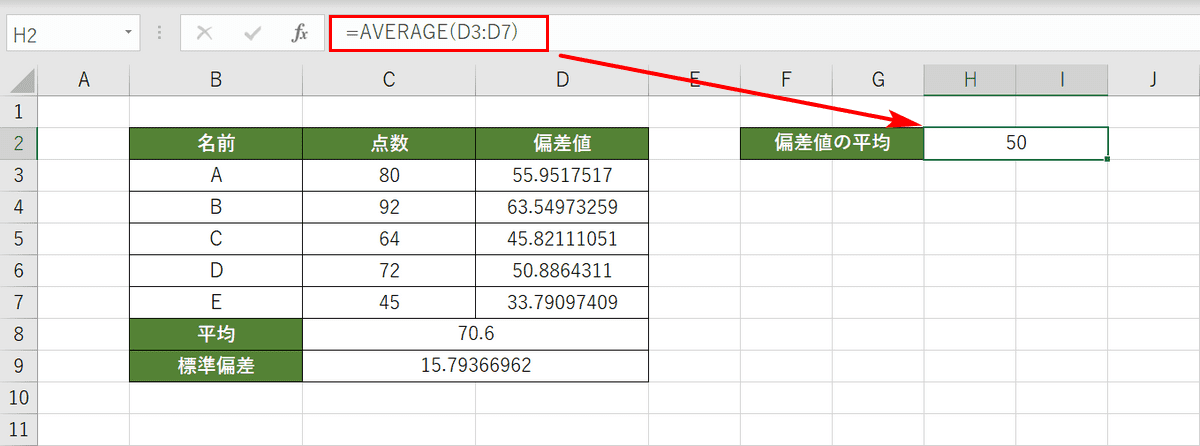The width and height of the screenshot is (1200, 446).
Task: Click the 標準偏差 label cell
Action: coord(216,366)
